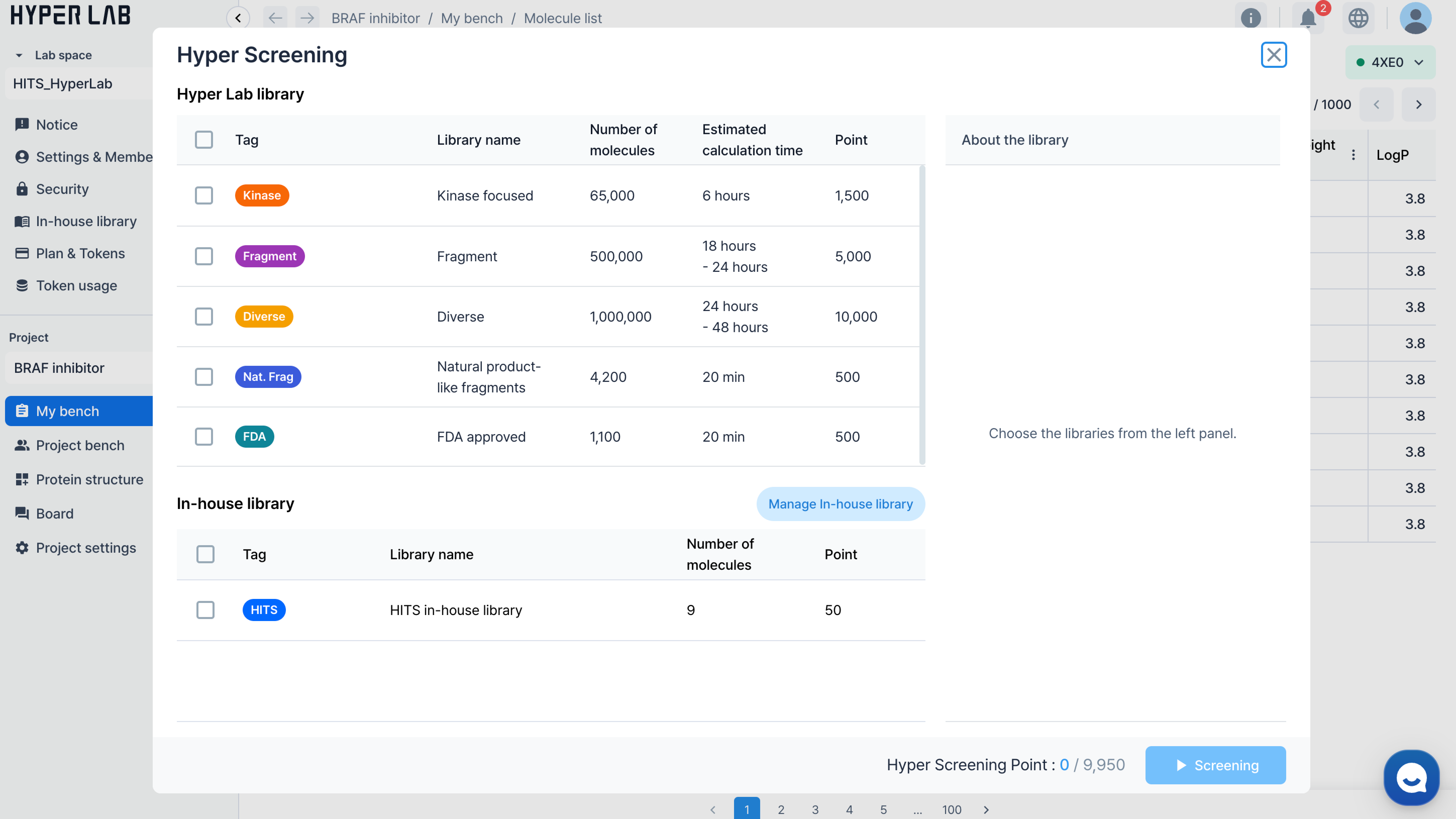Open the notifications bell icon
The height and width of the screenshot is (819, 1456).
pyautogui.click(x=1307, y=18)
